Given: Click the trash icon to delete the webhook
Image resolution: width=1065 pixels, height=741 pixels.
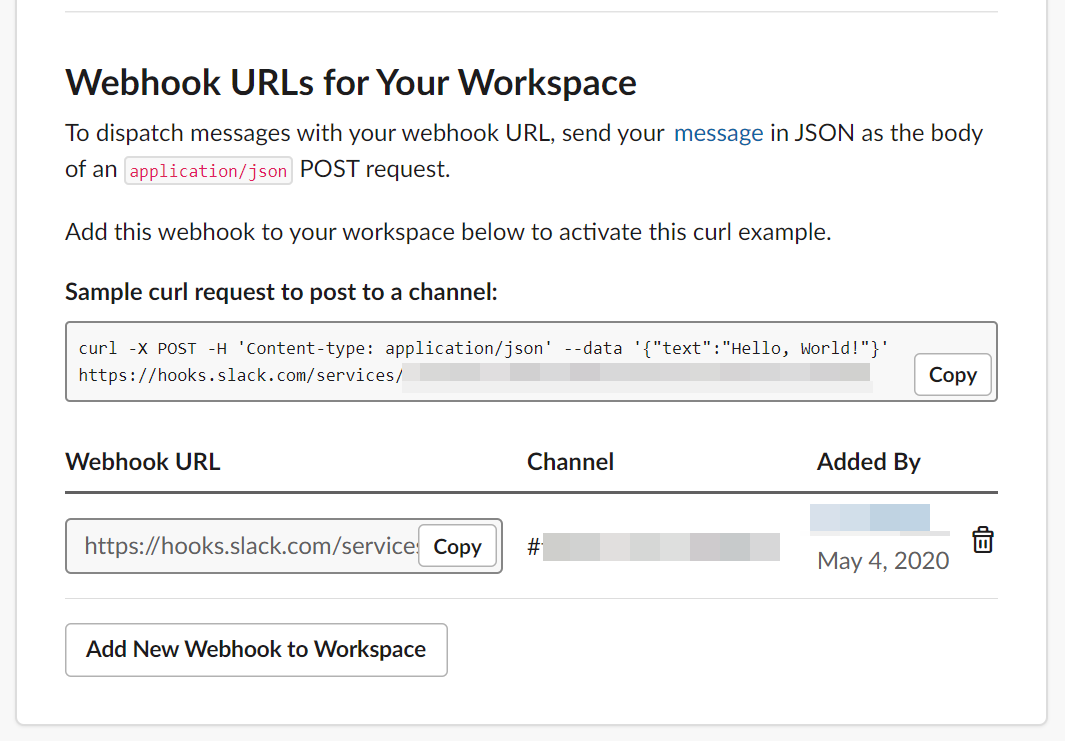Looking at the screenshot, I should [x=983, y=539].
